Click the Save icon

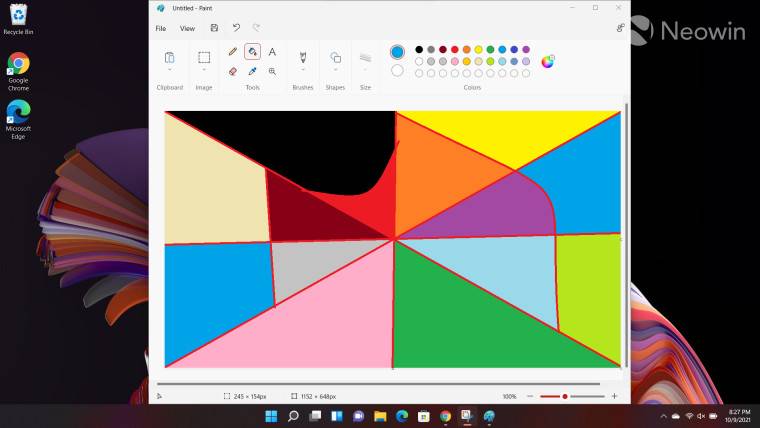pyautogui.click(x=214, y=28)
